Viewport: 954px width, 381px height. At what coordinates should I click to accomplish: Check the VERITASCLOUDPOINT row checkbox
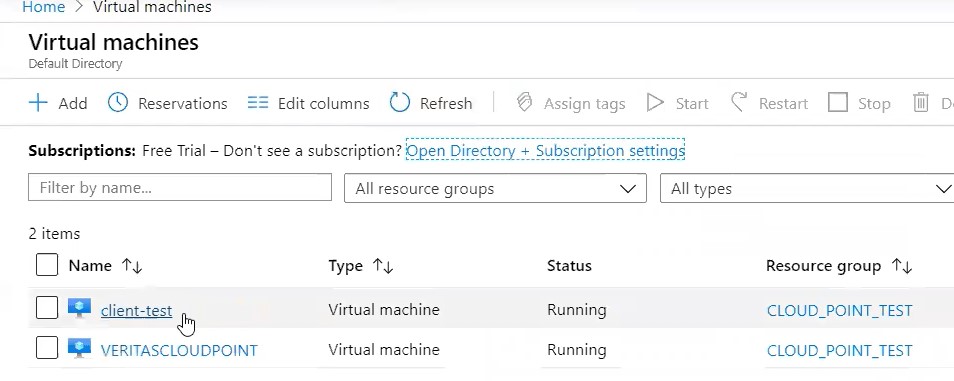(x=47, y=348)
